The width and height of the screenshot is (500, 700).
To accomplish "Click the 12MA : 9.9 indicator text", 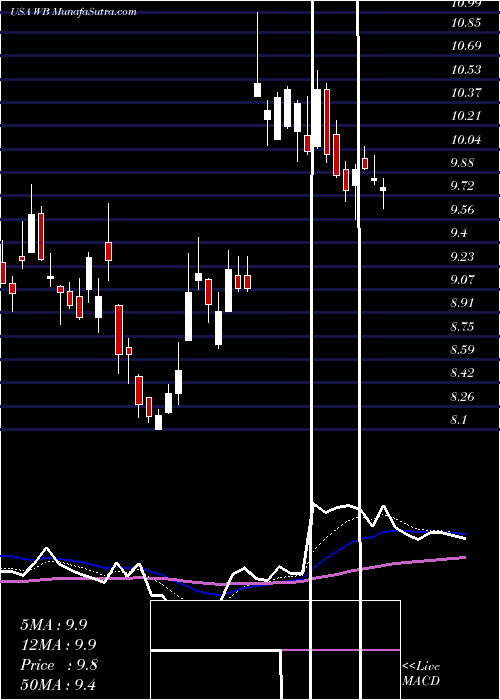I will pos(58,645).
